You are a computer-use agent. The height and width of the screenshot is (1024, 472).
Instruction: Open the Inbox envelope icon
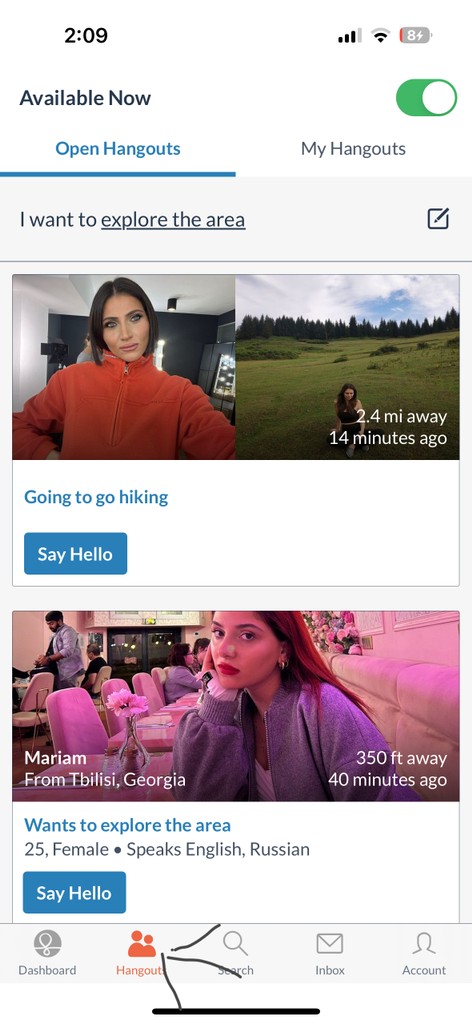[330, 944]
